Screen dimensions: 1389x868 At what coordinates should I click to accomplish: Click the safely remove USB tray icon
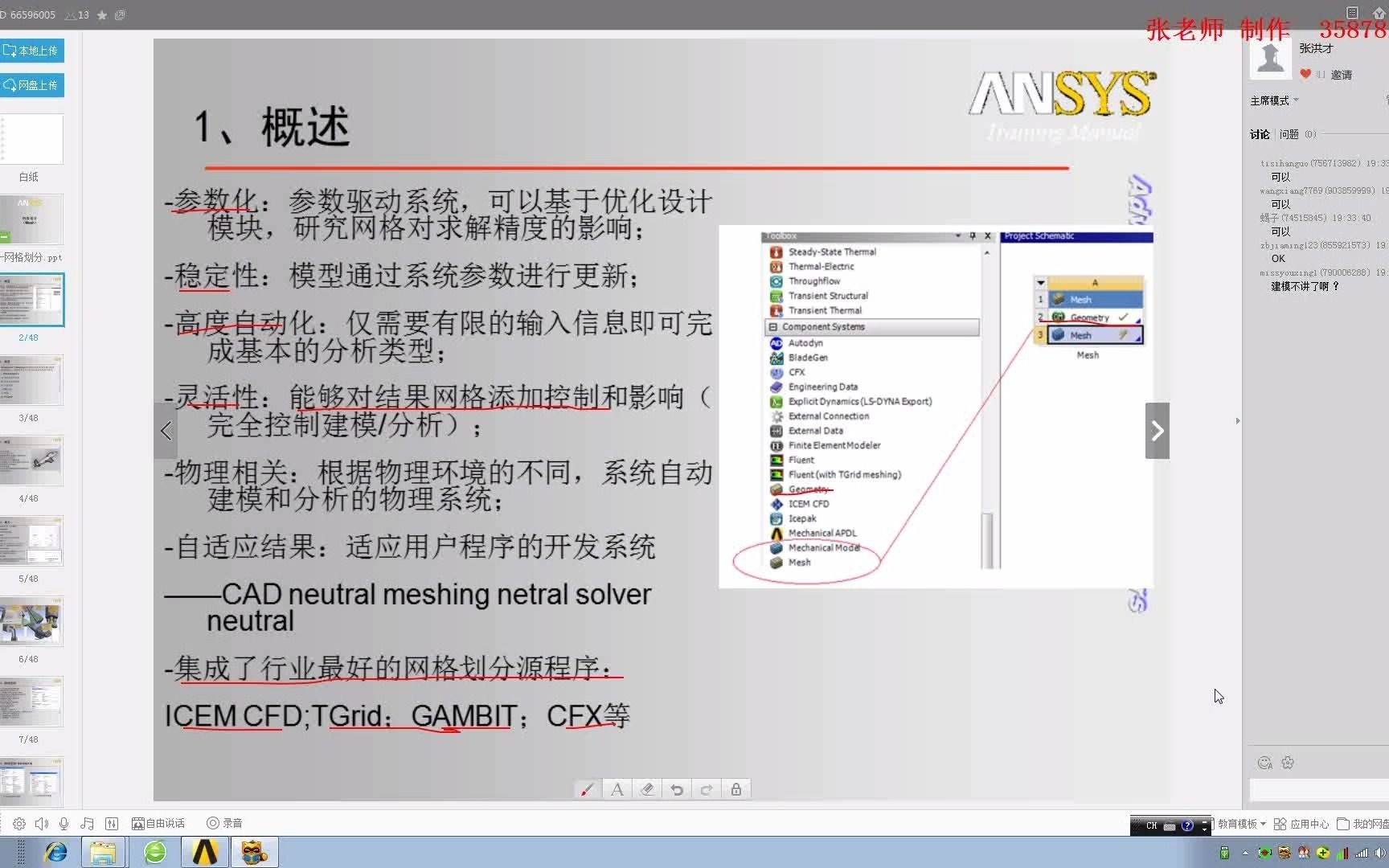(x=1224, y=853)
